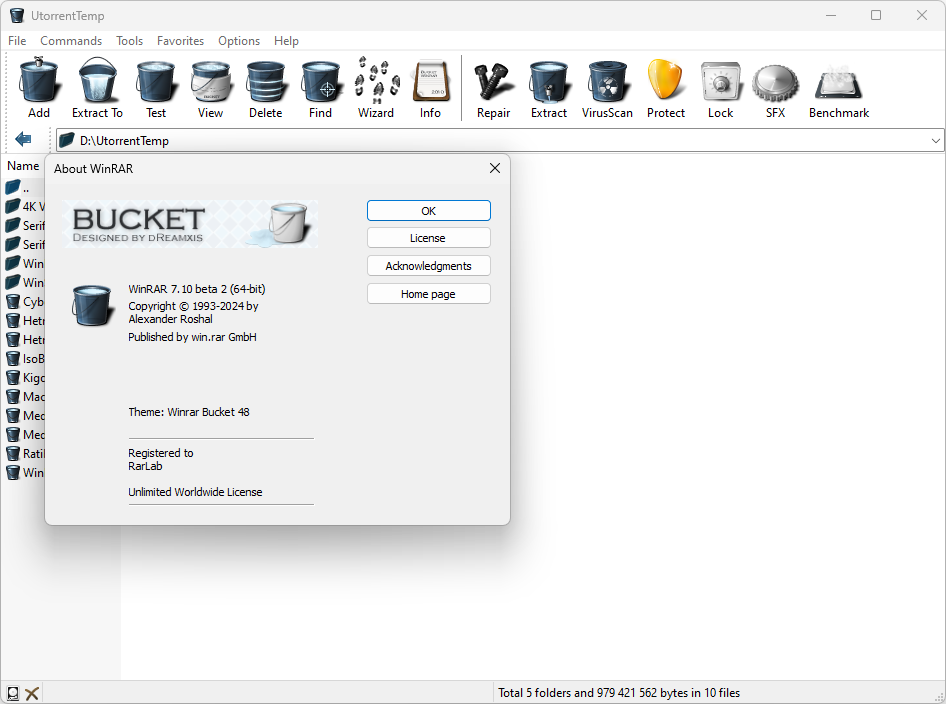This screenshot has width=946, height=704.
Task: Open the File menu
Action: coord(17,40)
